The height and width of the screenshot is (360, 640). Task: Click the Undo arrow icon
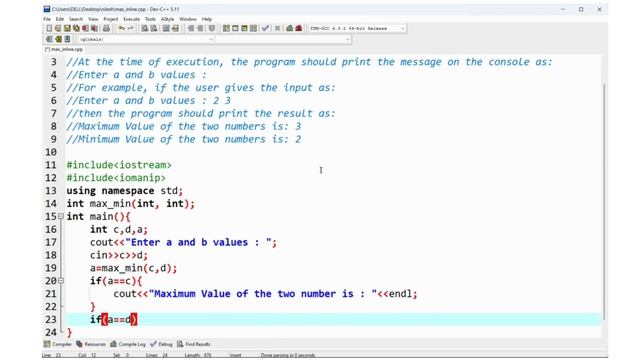tap(121, 28)
